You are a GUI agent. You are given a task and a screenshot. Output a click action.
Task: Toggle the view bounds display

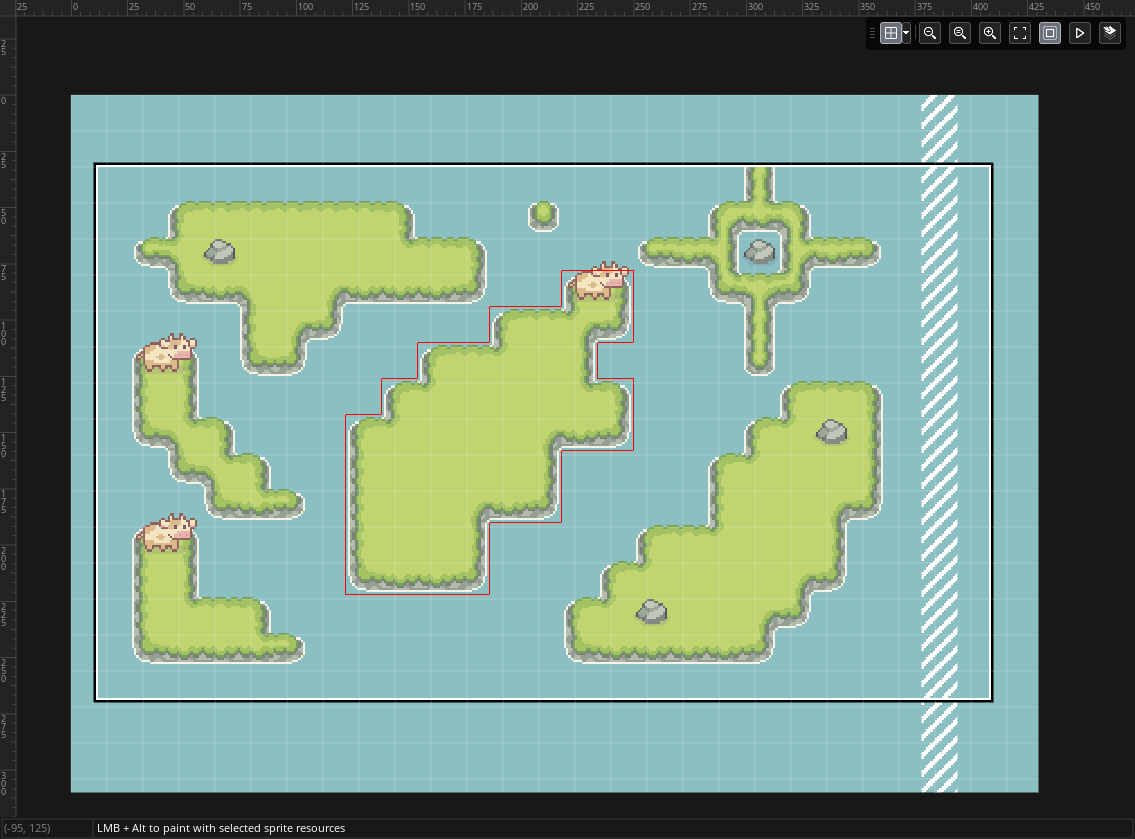1050,33
